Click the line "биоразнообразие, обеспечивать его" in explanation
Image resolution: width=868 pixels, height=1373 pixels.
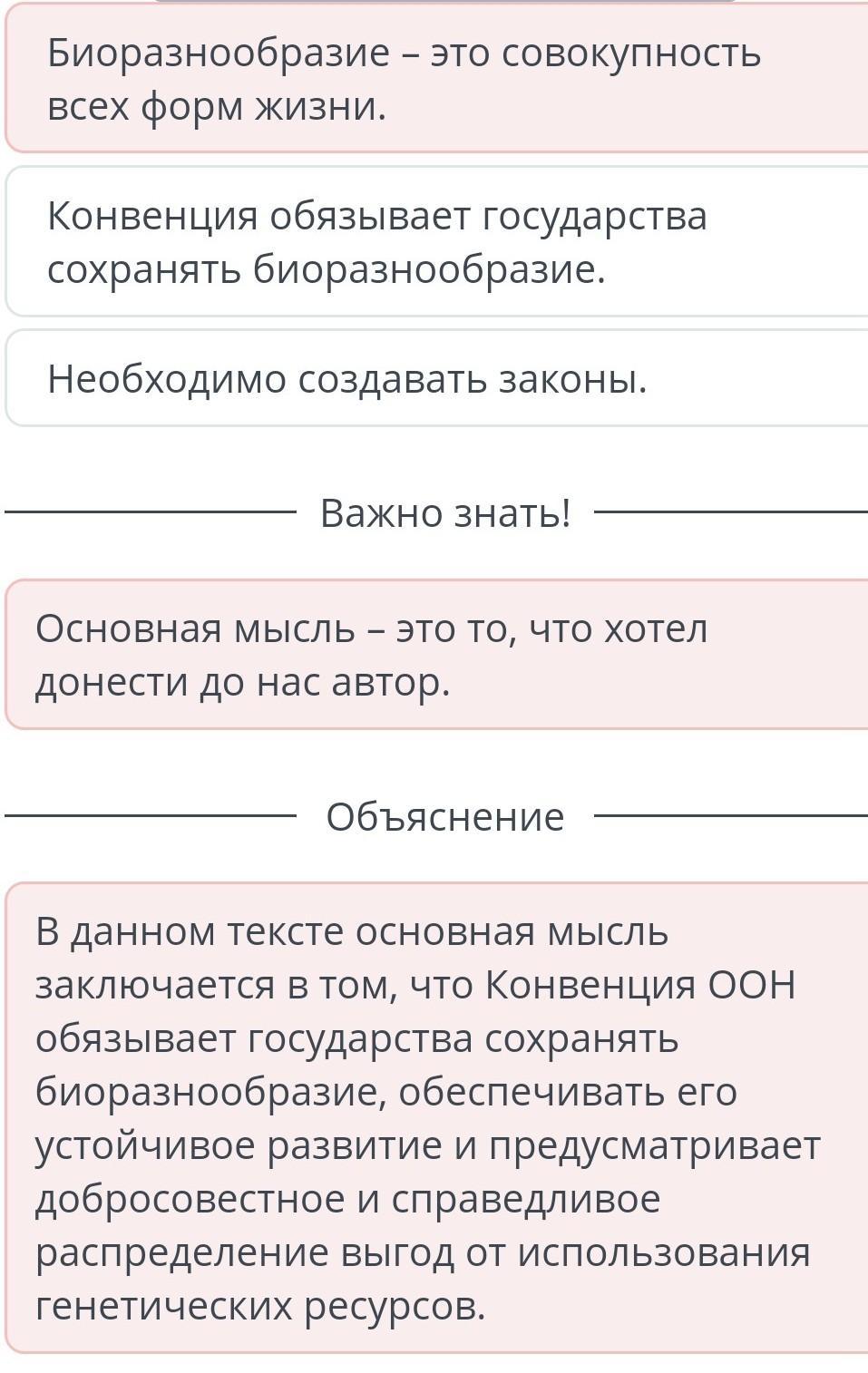coord(386,1093)
